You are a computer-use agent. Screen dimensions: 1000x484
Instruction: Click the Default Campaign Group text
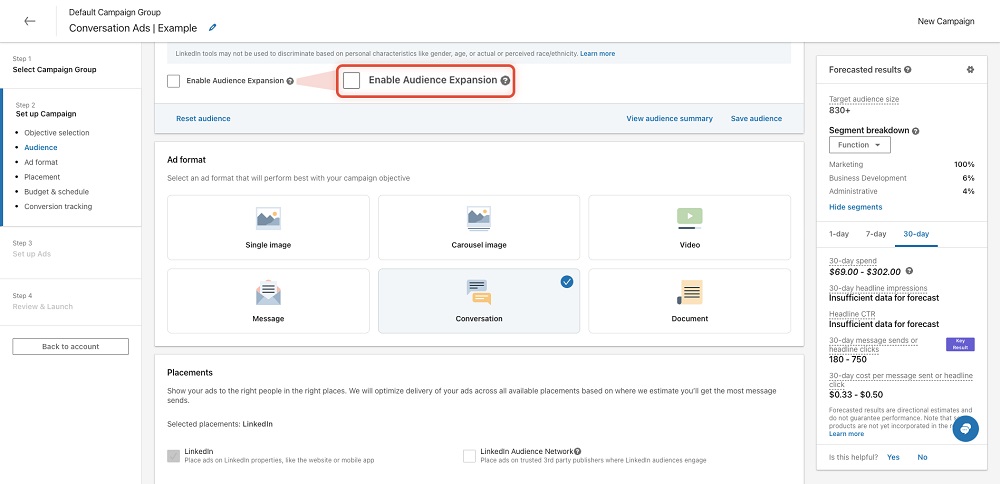tap(115, 12)
